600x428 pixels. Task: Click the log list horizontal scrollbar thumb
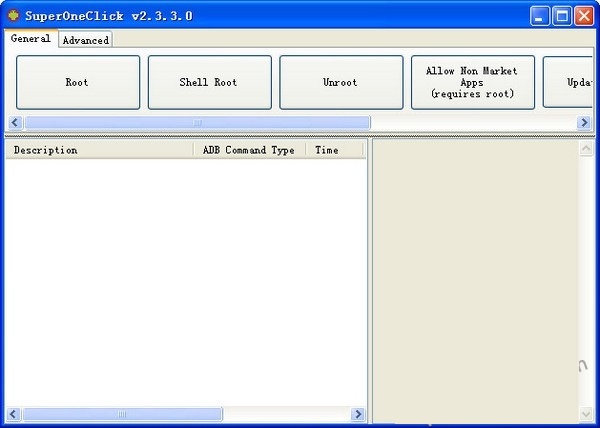(x=122, y=414)
